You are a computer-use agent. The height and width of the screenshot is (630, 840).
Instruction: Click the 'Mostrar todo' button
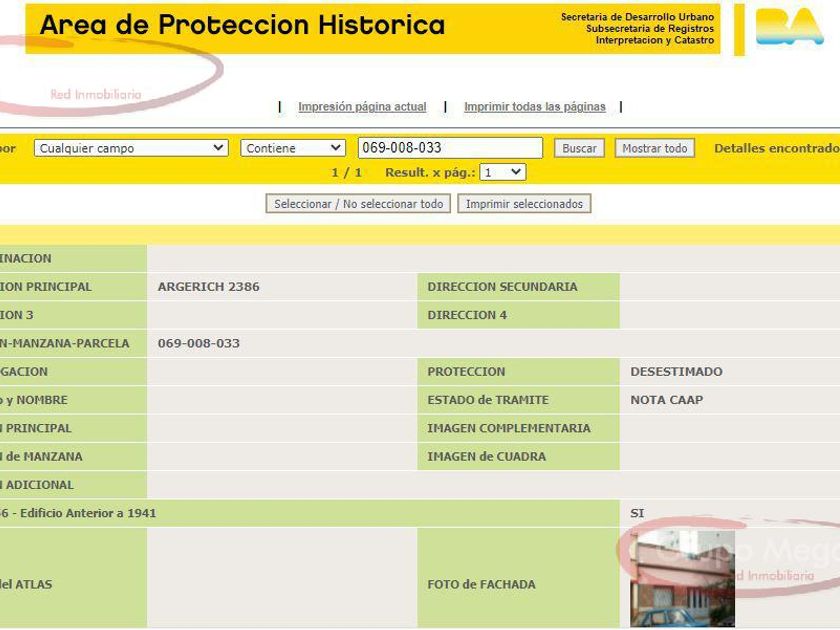tap(655, 148)
